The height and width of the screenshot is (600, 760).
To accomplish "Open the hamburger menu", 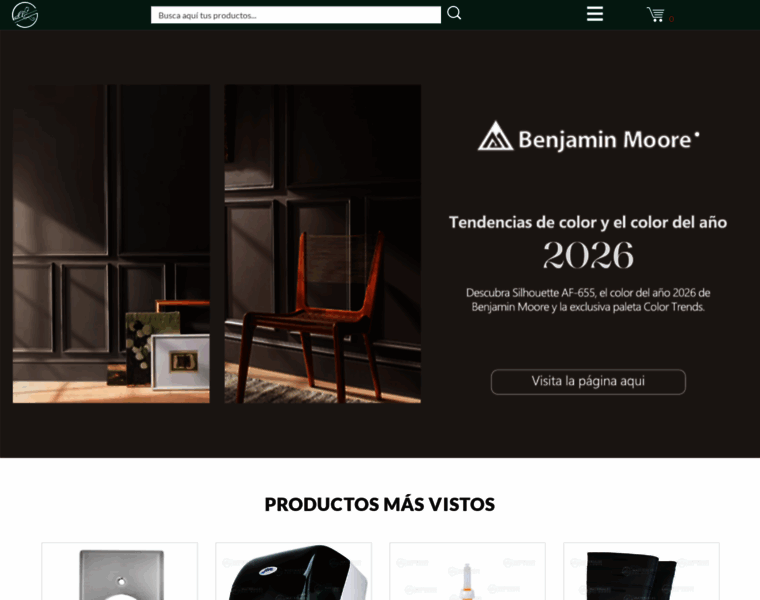I will click(595, 14).
